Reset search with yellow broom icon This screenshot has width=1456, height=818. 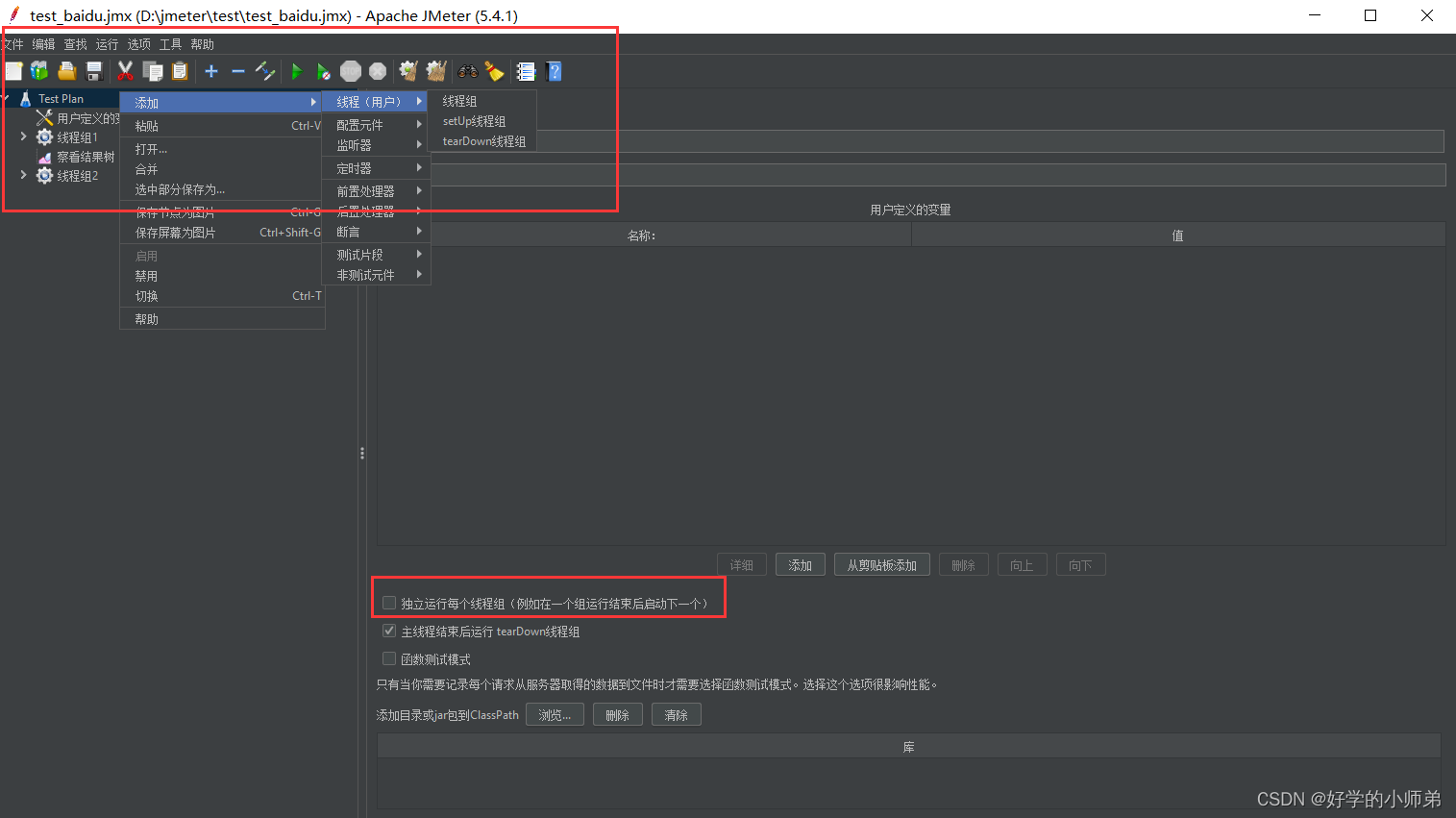coord(494,71)
